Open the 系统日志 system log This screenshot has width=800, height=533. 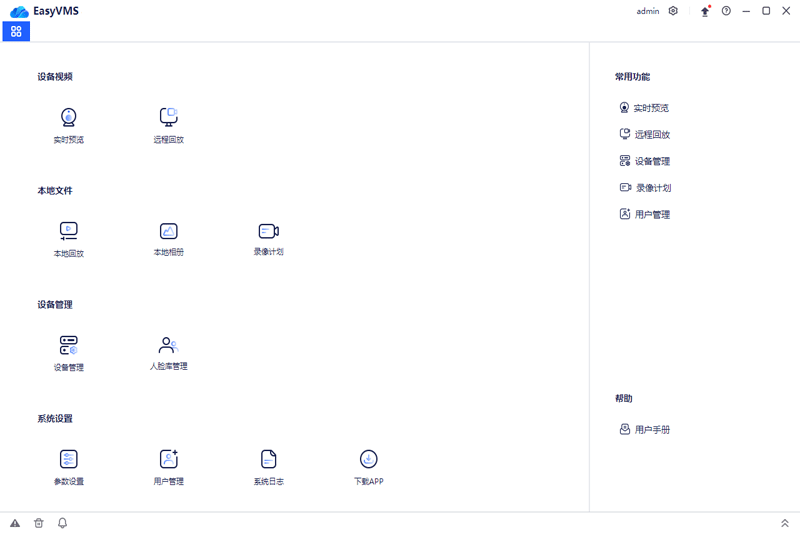point(268,459)
